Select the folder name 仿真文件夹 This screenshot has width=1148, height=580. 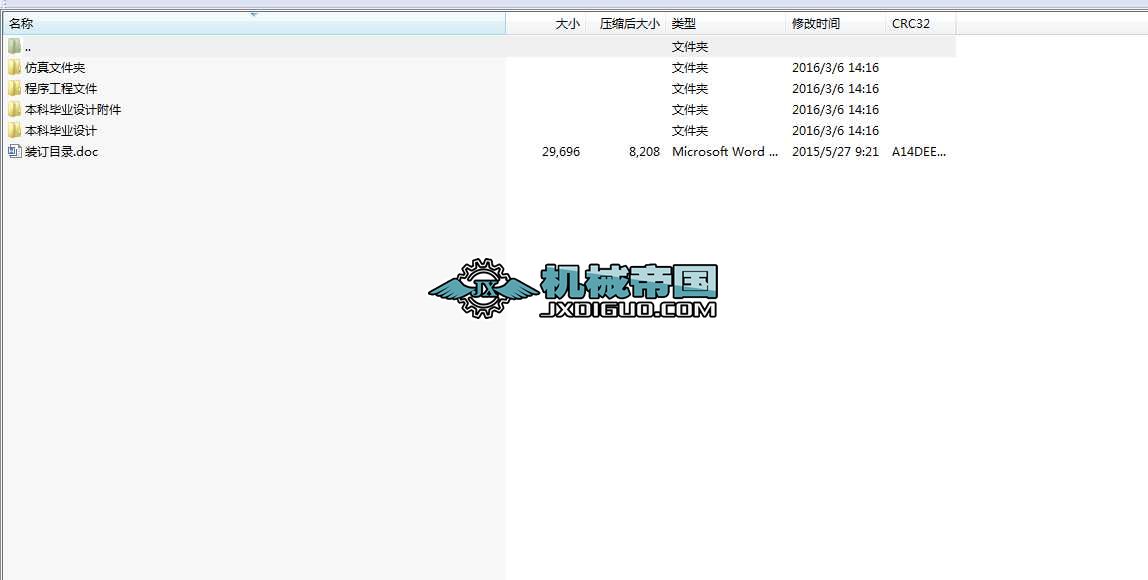55,67
